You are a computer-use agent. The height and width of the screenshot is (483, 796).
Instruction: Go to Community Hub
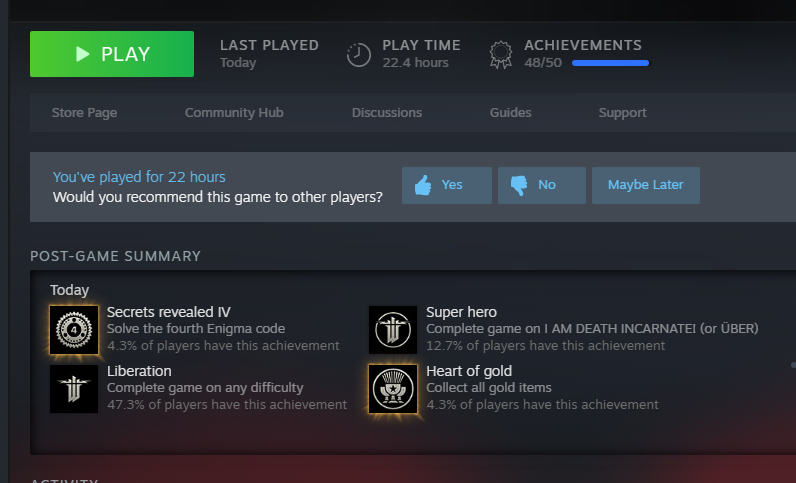click(x=234, y=113)
